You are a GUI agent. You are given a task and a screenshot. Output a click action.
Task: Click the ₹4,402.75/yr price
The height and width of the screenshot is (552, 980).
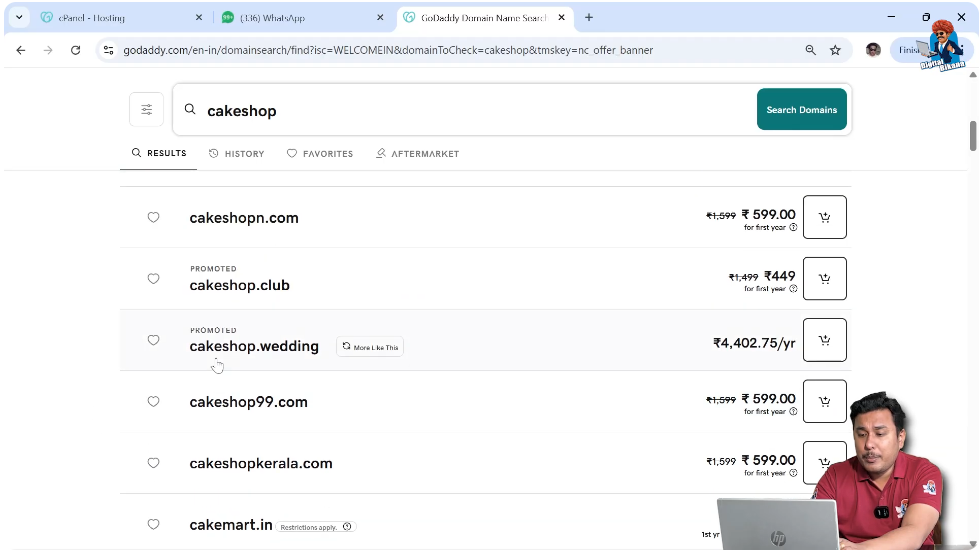coord(754,343)
